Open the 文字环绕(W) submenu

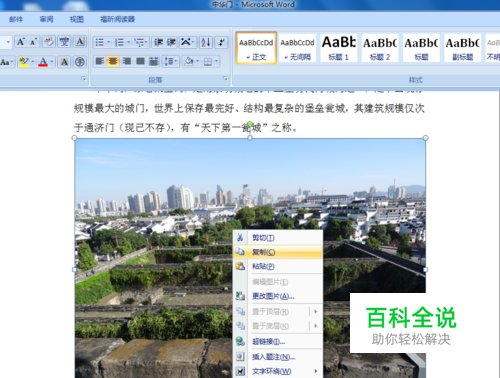point(279,371)
